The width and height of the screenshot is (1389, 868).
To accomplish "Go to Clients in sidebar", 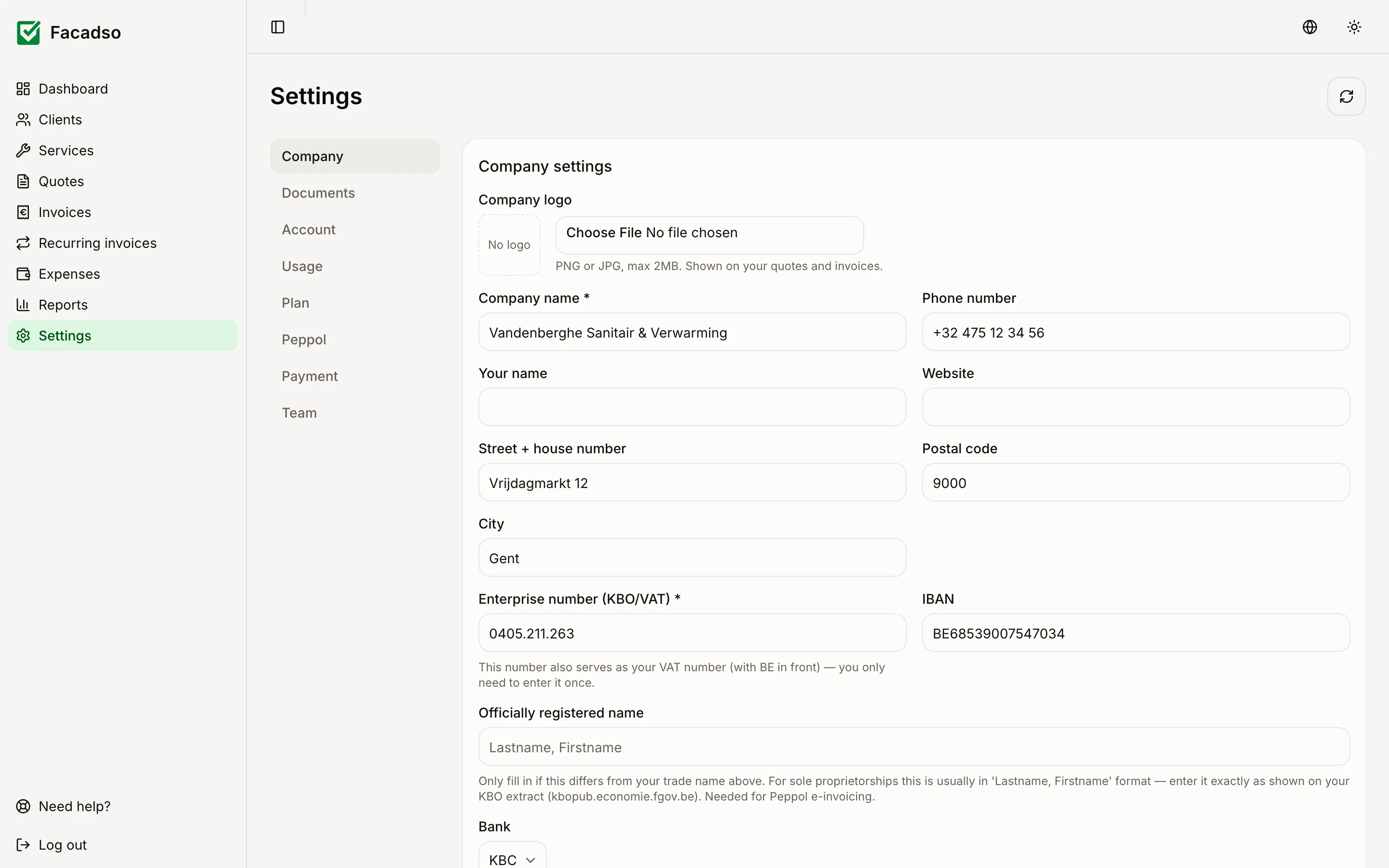I will pyautogui.click(x=123, y=120).
